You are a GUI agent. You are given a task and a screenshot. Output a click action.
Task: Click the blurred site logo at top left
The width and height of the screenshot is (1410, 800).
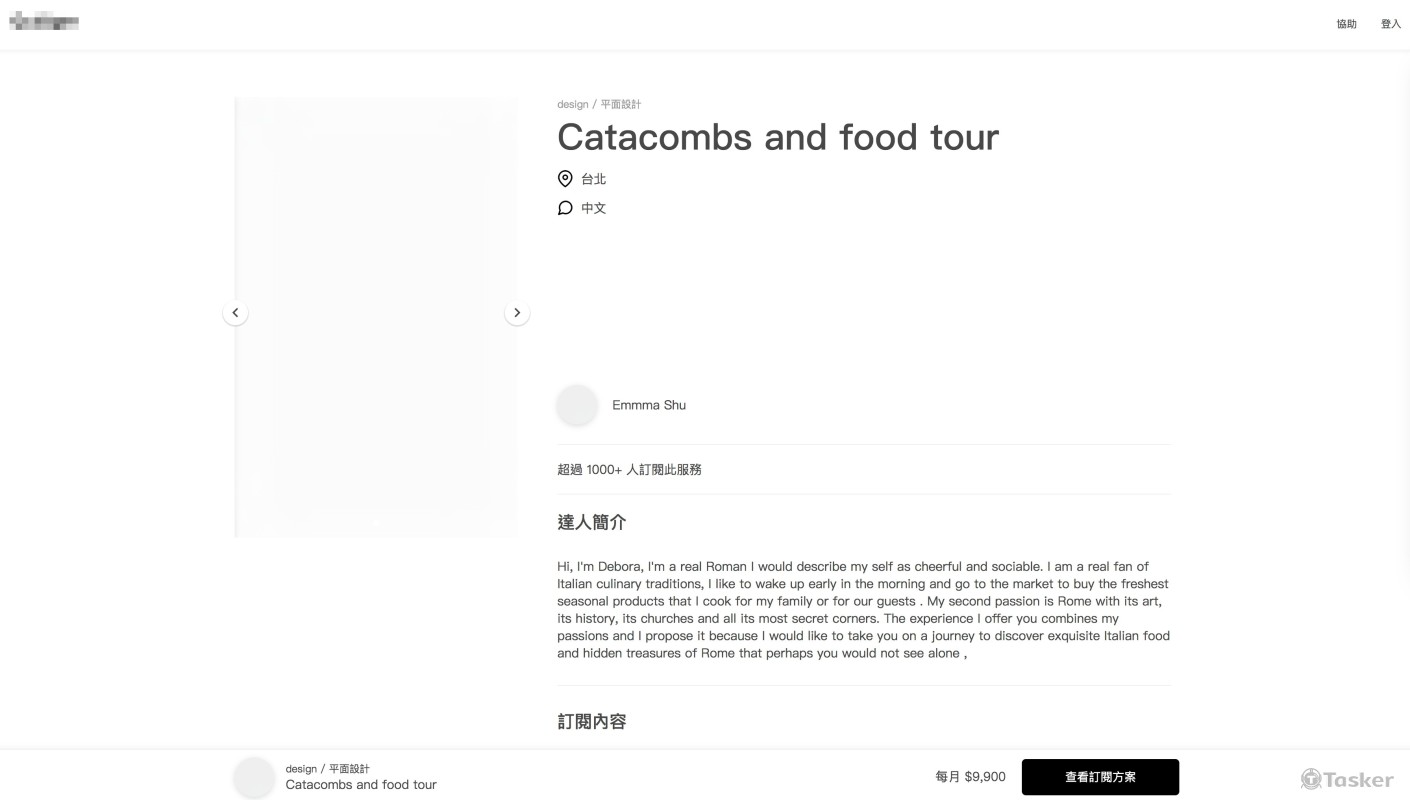coord(44,22)
